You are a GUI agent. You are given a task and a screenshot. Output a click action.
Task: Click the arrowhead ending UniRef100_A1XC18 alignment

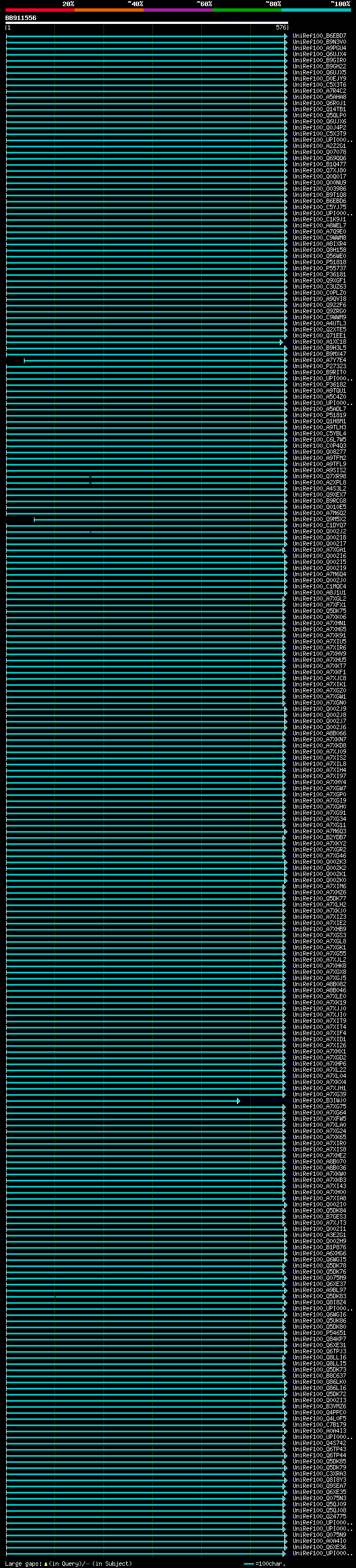(281, 342)
